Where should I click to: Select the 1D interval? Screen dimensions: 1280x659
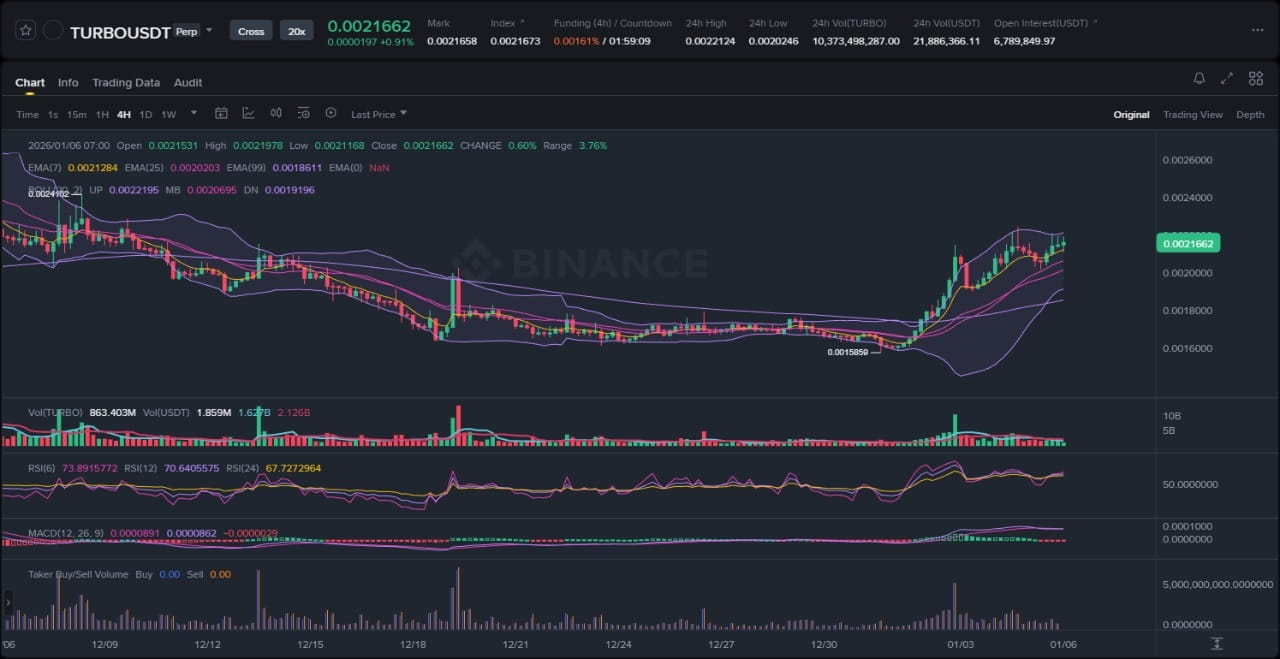click(146, 114)
